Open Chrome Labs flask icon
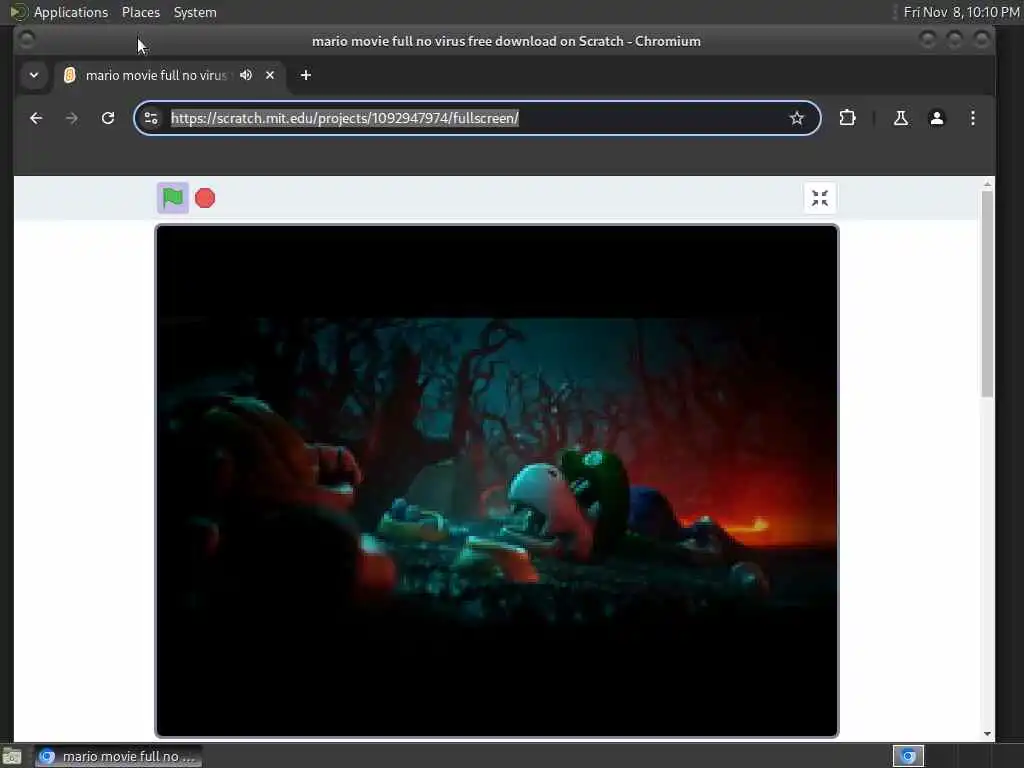1024x768 pixels. point(901,118)
